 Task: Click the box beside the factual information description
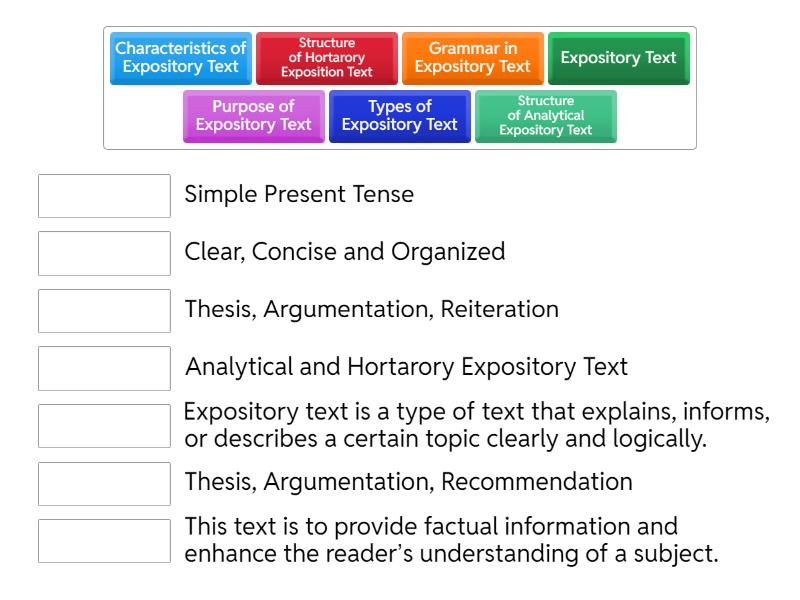[104, 540]
